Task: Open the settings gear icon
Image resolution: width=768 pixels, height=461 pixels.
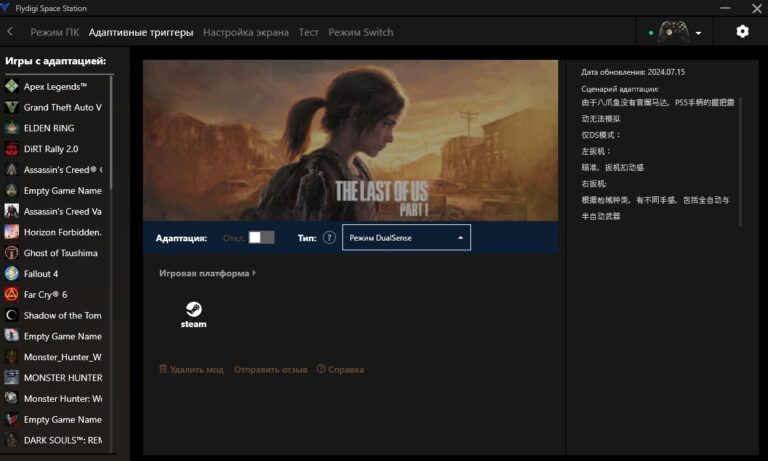Action: (742, 32)
